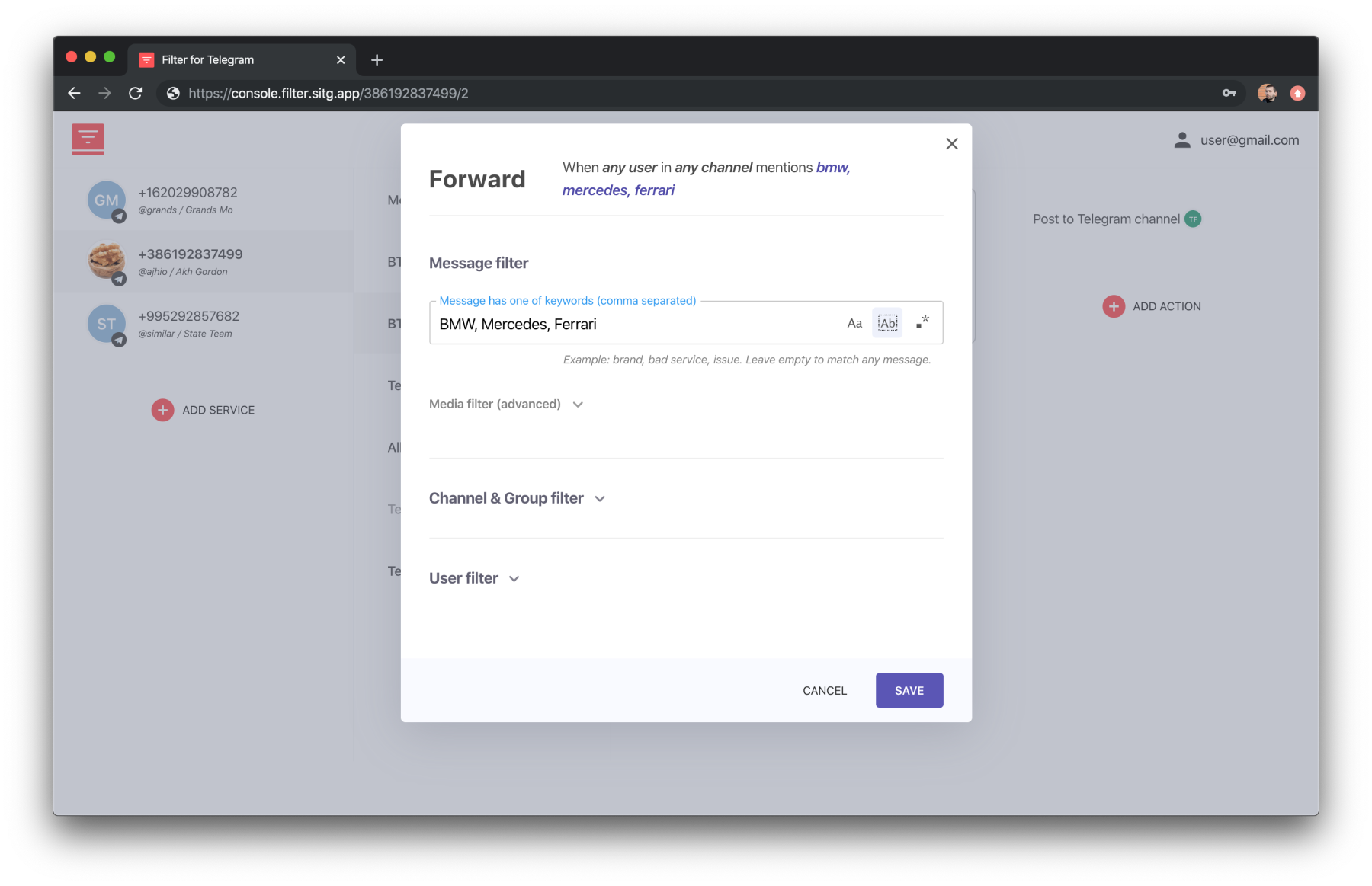Toggle case-sensitive matching (Aa)
Screen dimensions: 1372x886
point(854,323)
